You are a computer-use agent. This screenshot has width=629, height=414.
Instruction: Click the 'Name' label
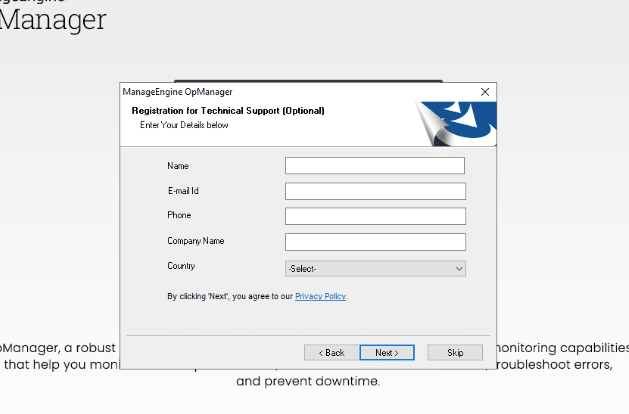[x=178, y=166]
